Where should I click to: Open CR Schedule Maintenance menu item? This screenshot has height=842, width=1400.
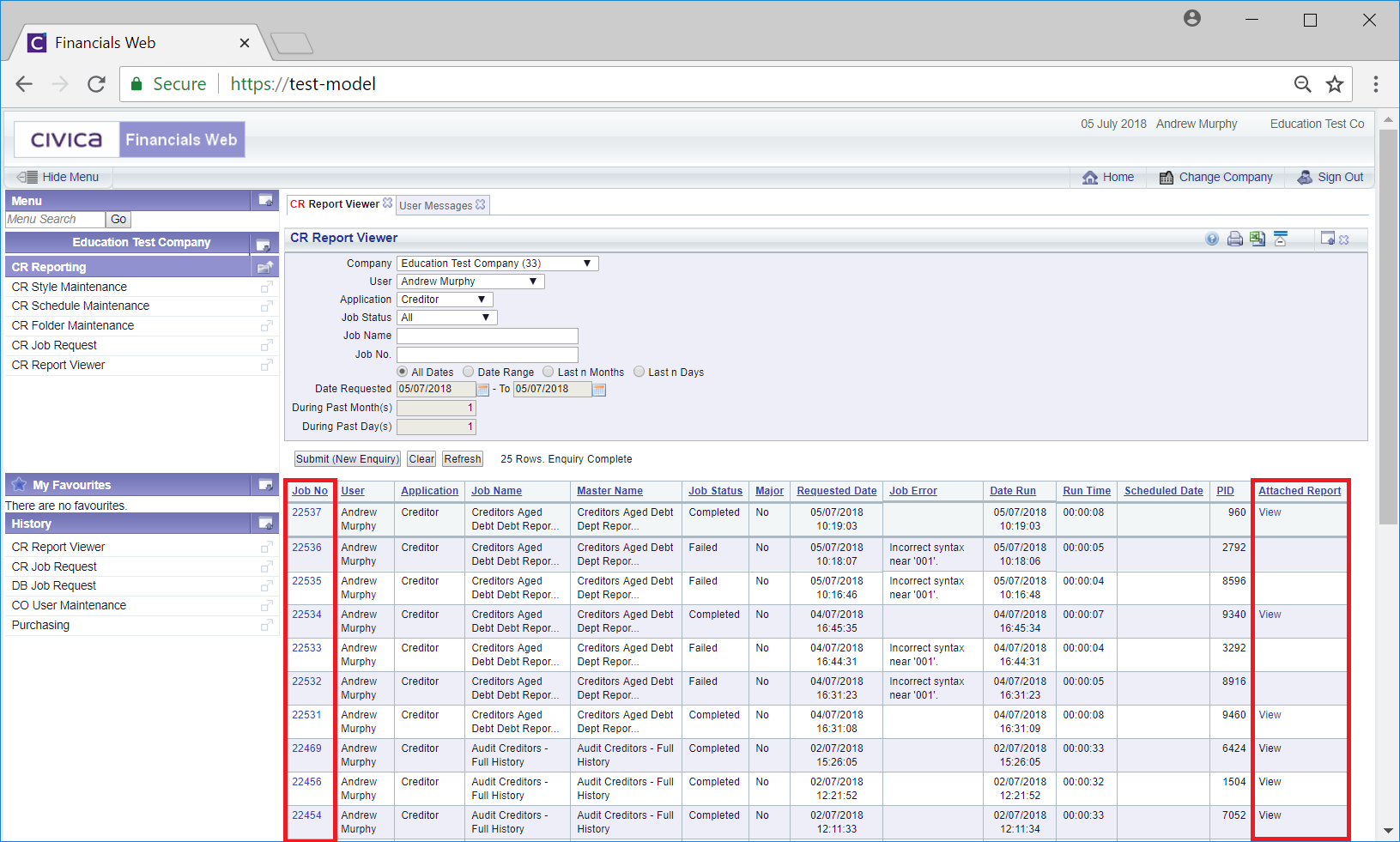[80, 306]
